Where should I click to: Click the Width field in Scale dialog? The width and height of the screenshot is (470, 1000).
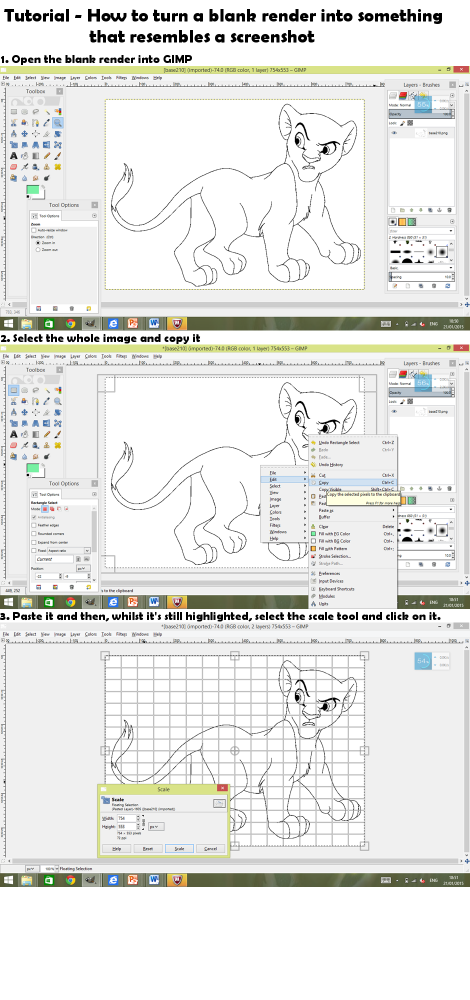pos(127,818)
